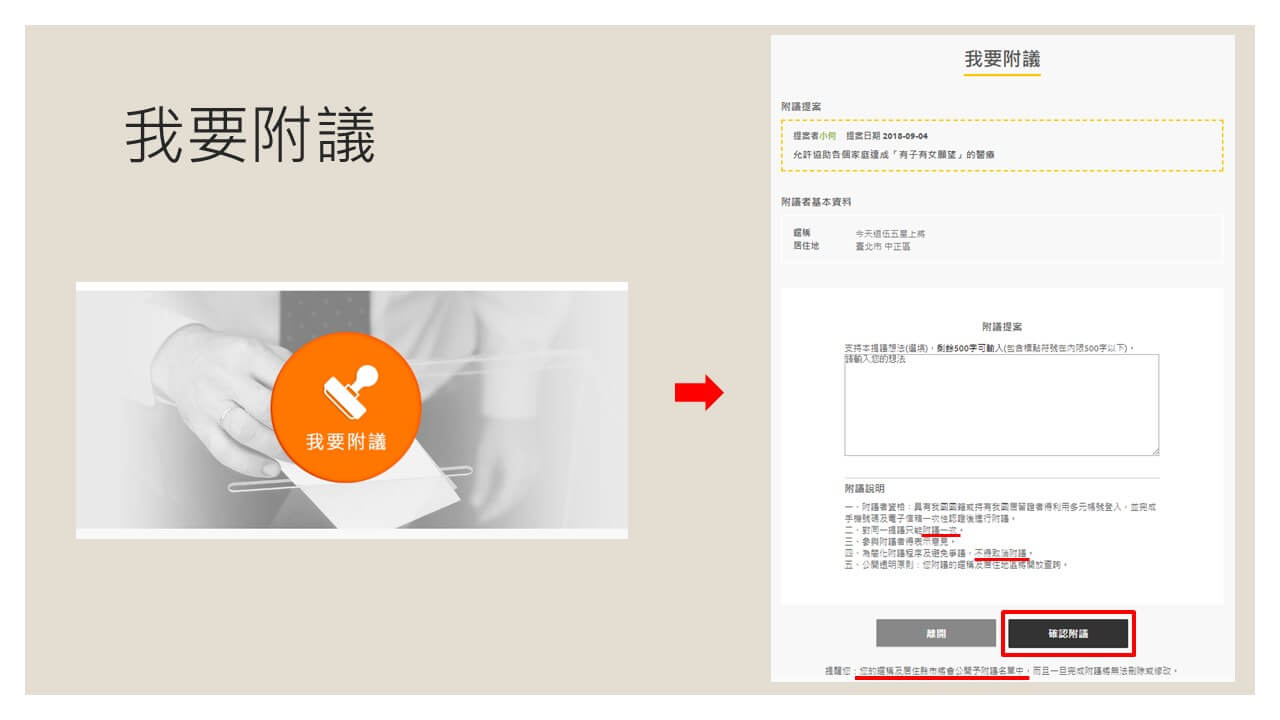This screenshot has height=720, width=1280.
Task: Click the underlined 不得取消附議 rule text
Action: point(1001,553)
